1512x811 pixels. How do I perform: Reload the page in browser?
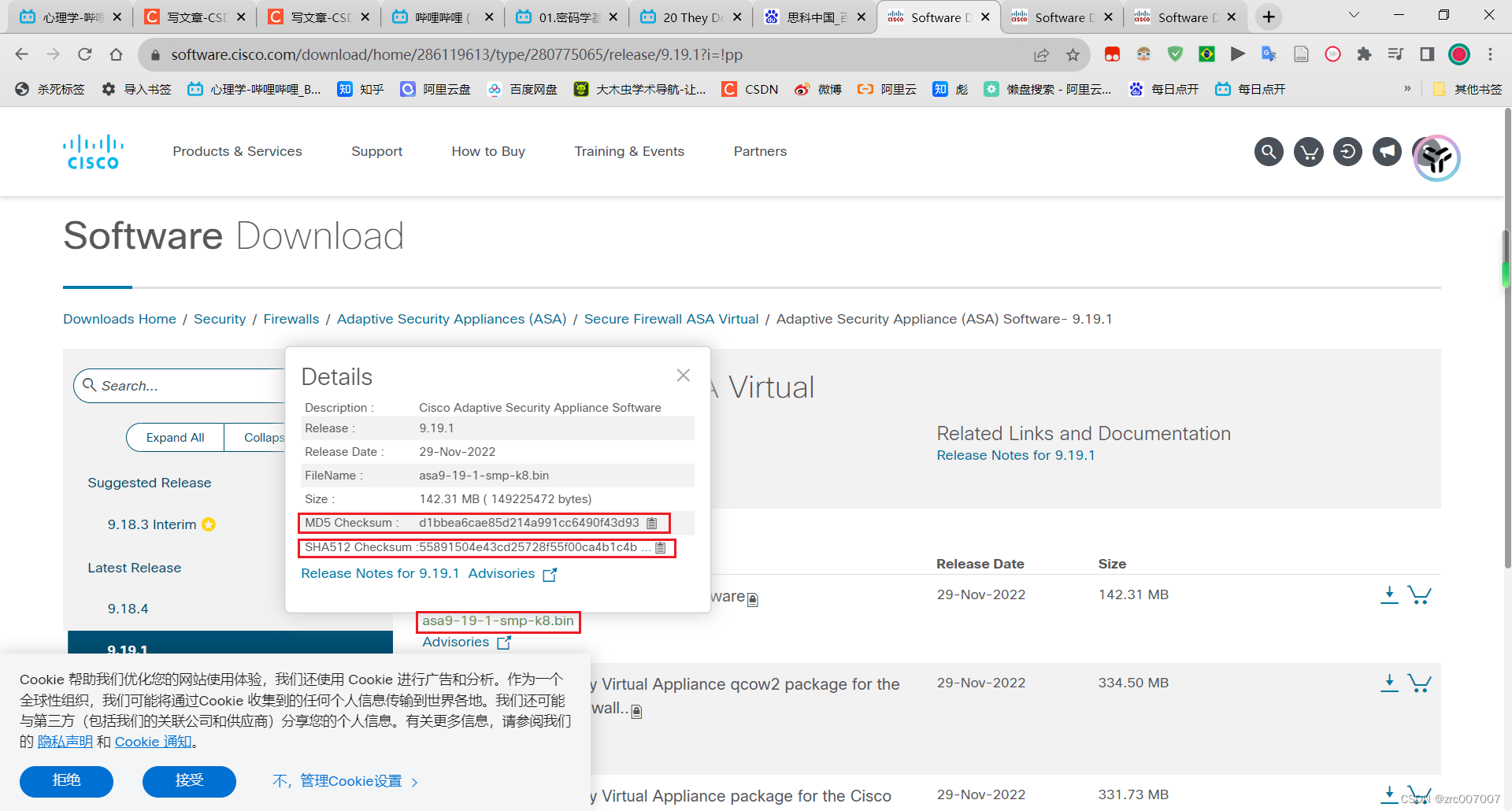coord(85,54)
